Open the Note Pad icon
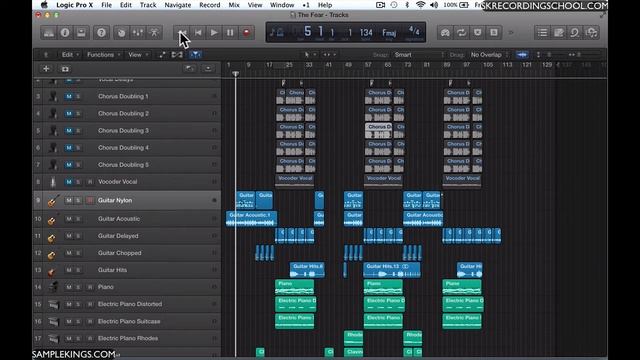The height and width of the screenshot is (360, 640). point(559,33)
